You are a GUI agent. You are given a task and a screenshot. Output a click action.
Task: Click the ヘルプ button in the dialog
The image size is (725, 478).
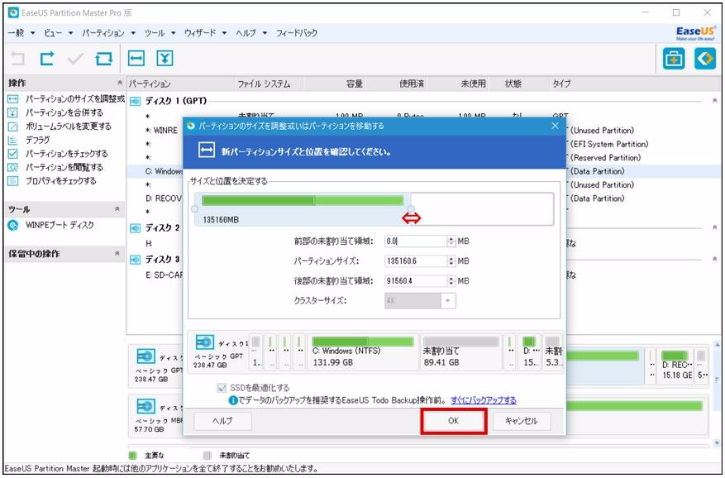tap(223, 421)
